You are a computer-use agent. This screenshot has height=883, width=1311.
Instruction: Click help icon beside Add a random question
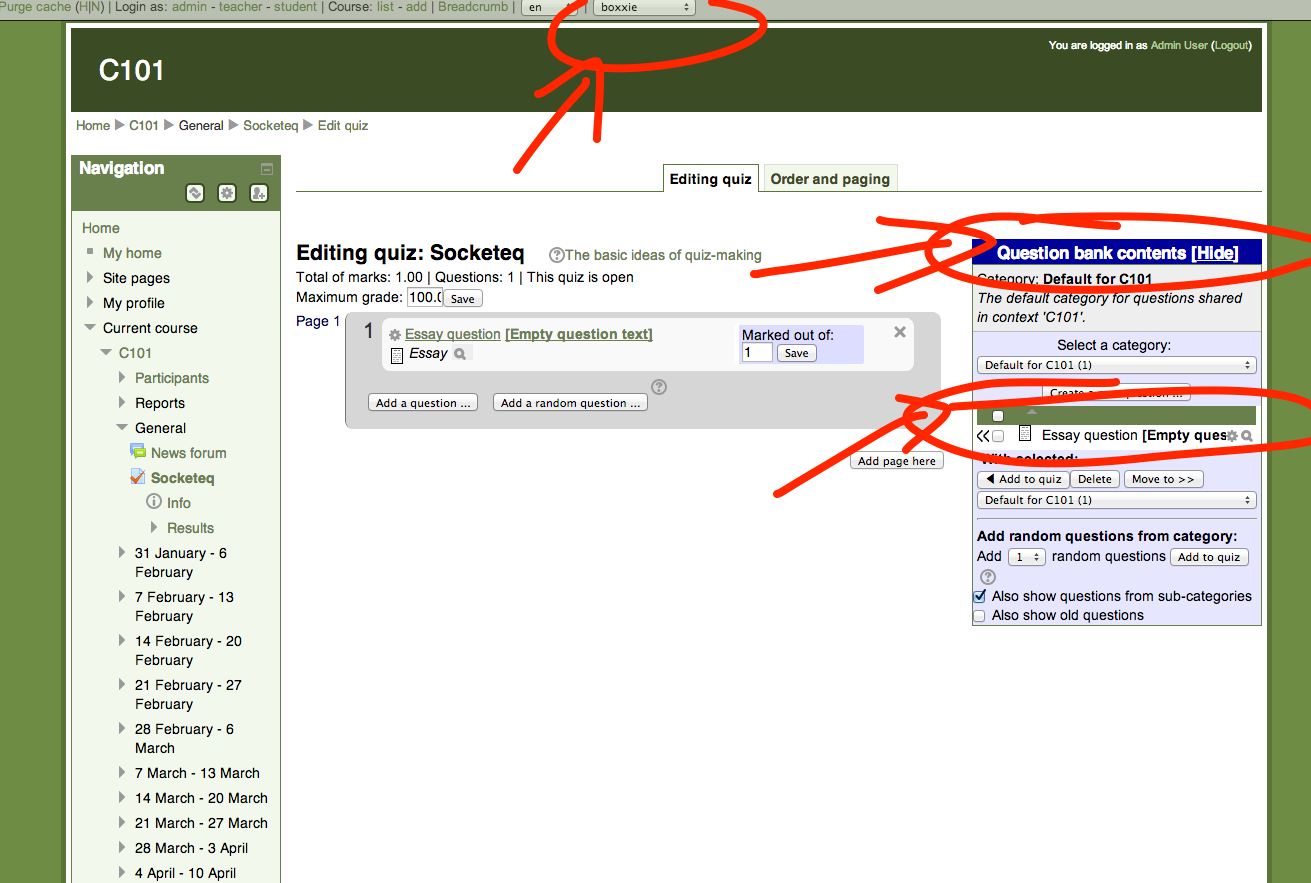(x=659, y=387)
